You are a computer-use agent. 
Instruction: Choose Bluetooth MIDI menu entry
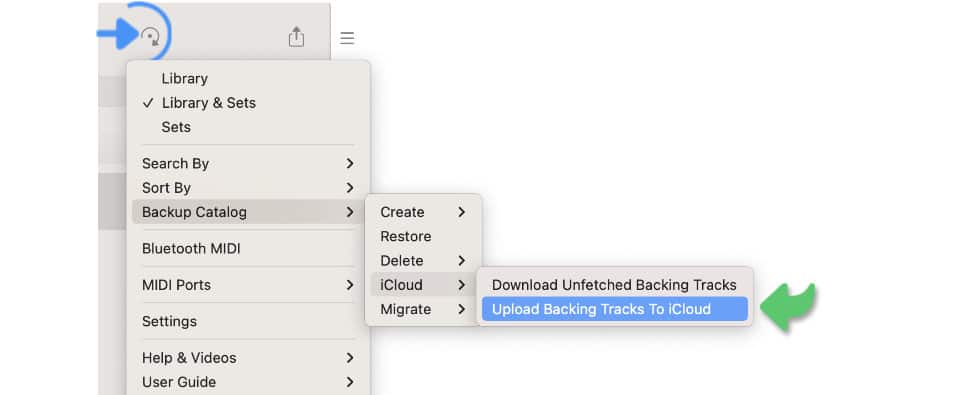248,249
